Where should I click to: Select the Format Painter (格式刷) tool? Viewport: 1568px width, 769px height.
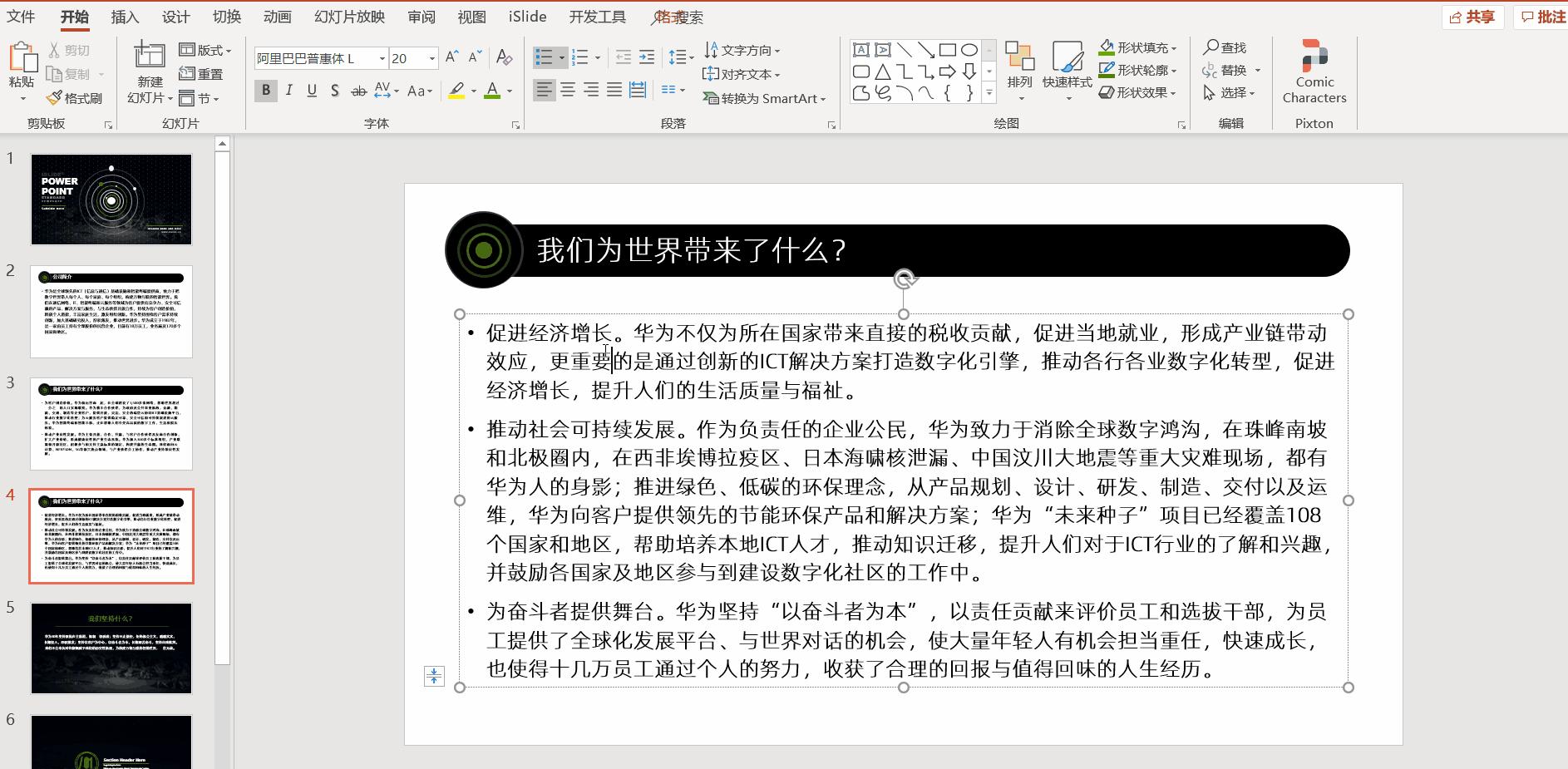point(74,98)
